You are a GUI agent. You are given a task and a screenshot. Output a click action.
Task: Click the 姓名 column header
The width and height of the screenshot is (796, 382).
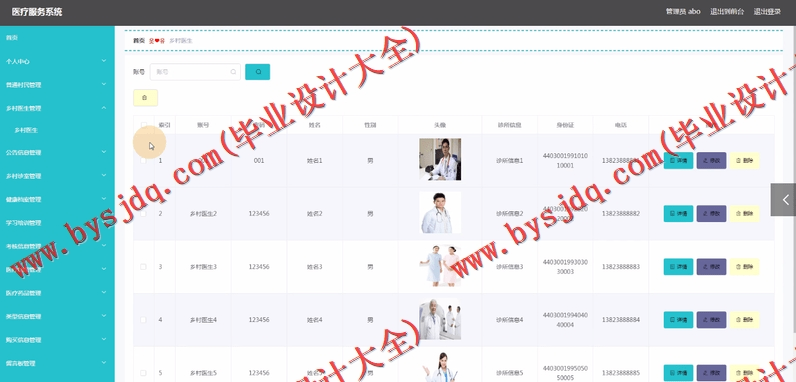[x=315, y=125]
